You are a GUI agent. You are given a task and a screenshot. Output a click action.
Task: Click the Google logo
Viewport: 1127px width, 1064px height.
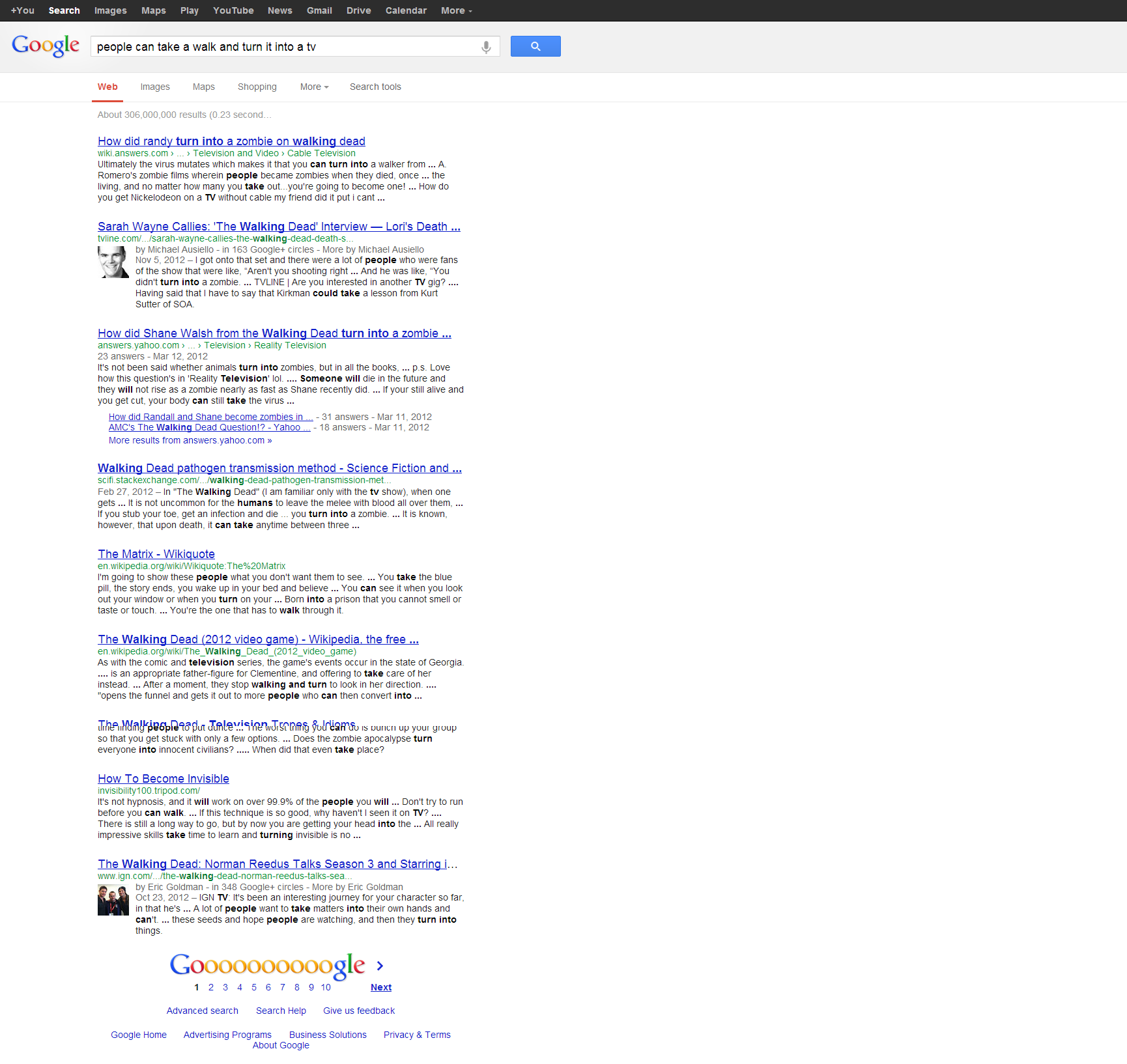tap(46, 46)
